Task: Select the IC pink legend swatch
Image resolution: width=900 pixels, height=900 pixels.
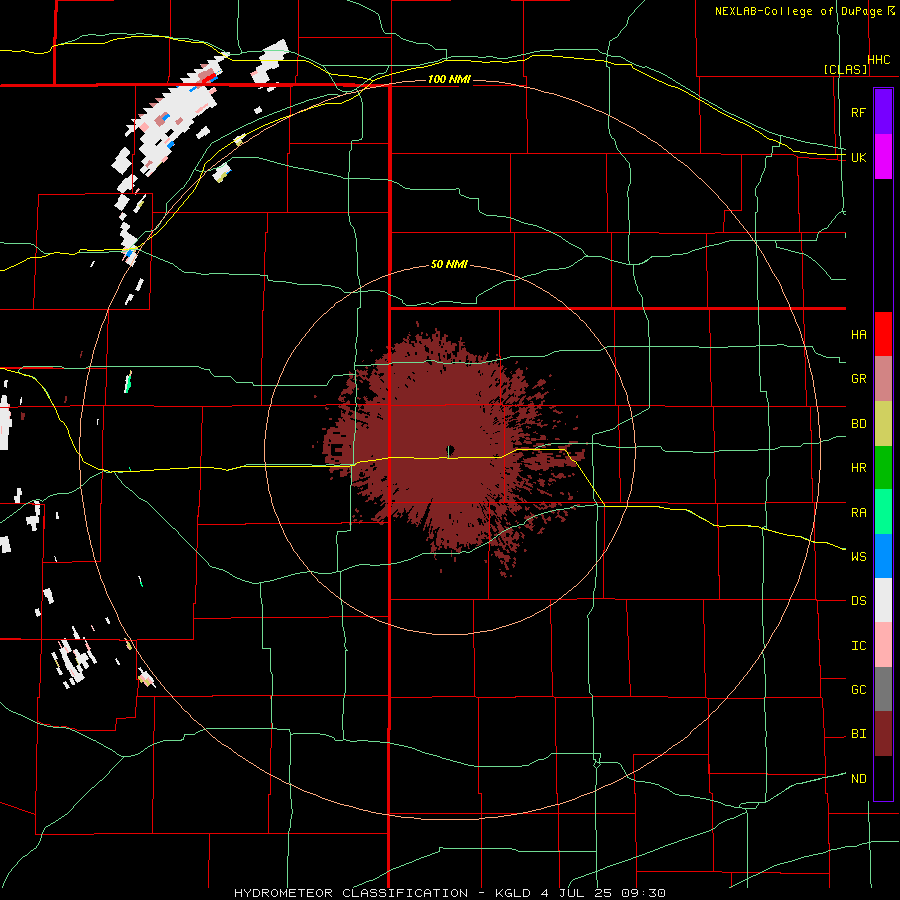Action: [883, 645]
